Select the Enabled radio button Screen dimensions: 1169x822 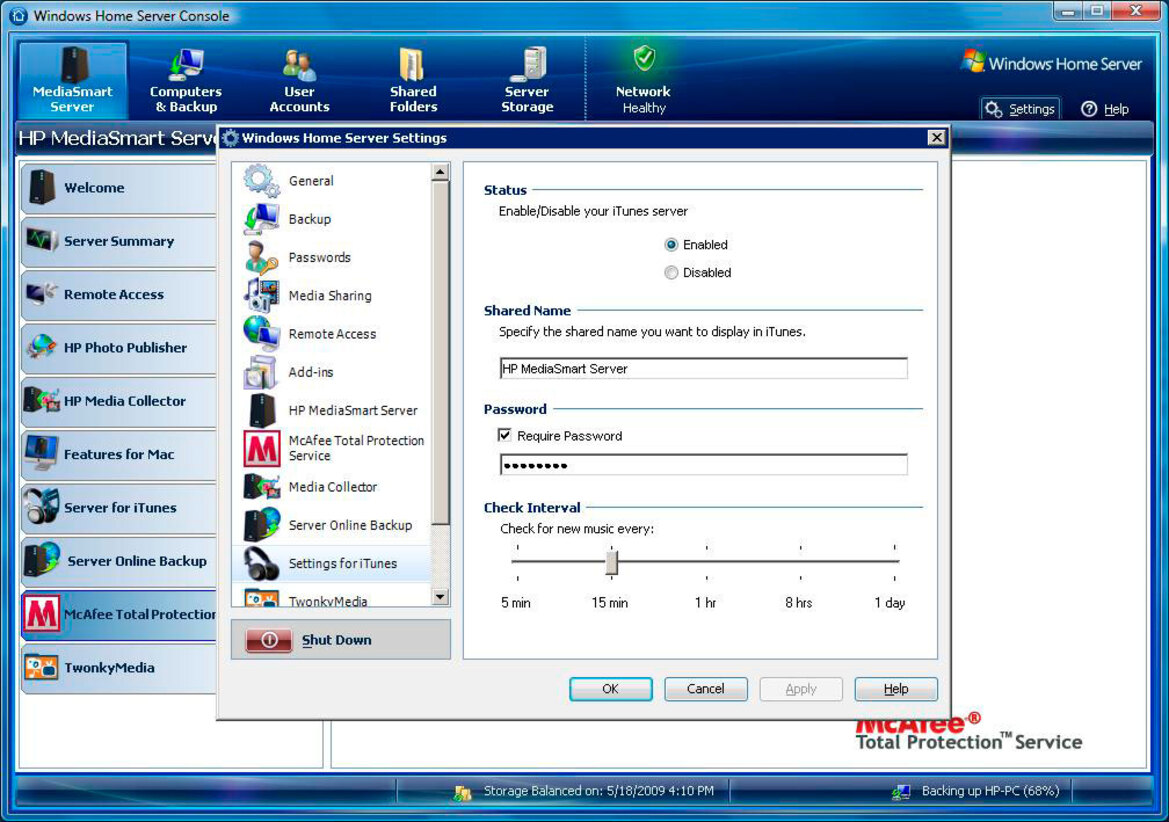click(x=671, y=244)
